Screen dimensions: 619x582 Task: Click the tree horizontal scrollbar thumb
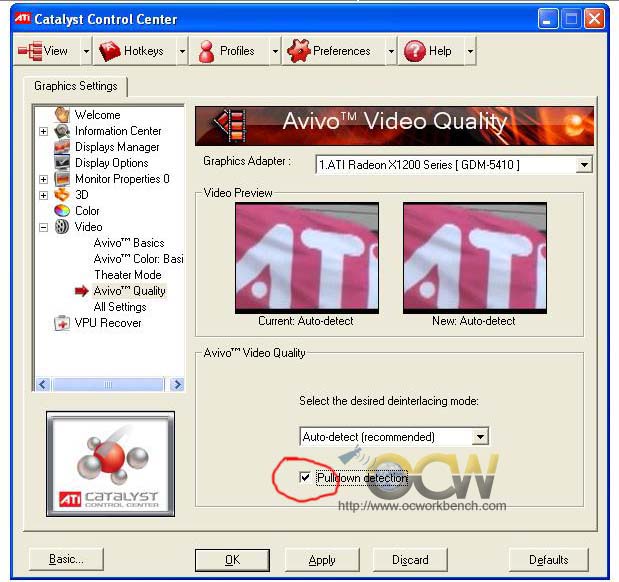(108, 384)
